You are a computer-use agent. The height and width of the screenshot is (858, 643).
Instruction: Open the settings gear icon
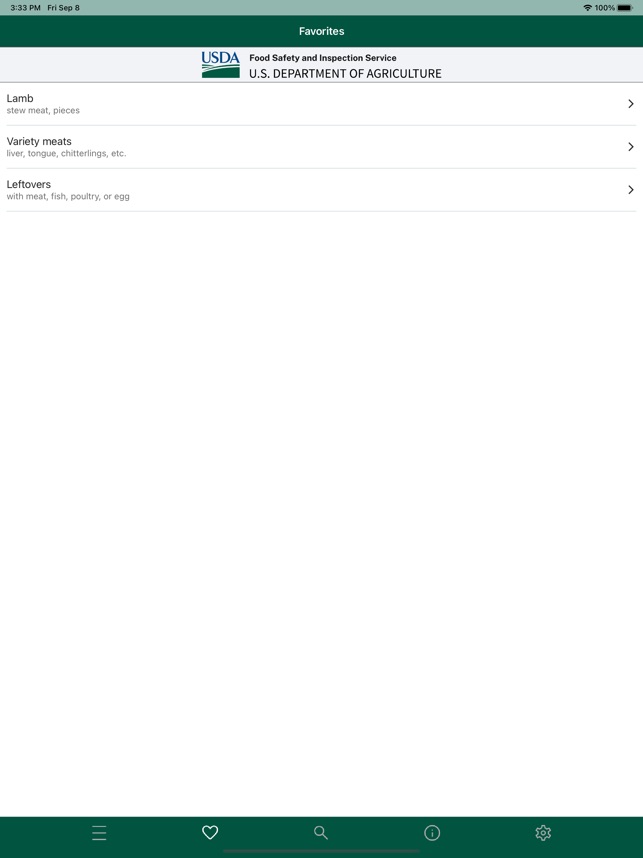(543, 832)
